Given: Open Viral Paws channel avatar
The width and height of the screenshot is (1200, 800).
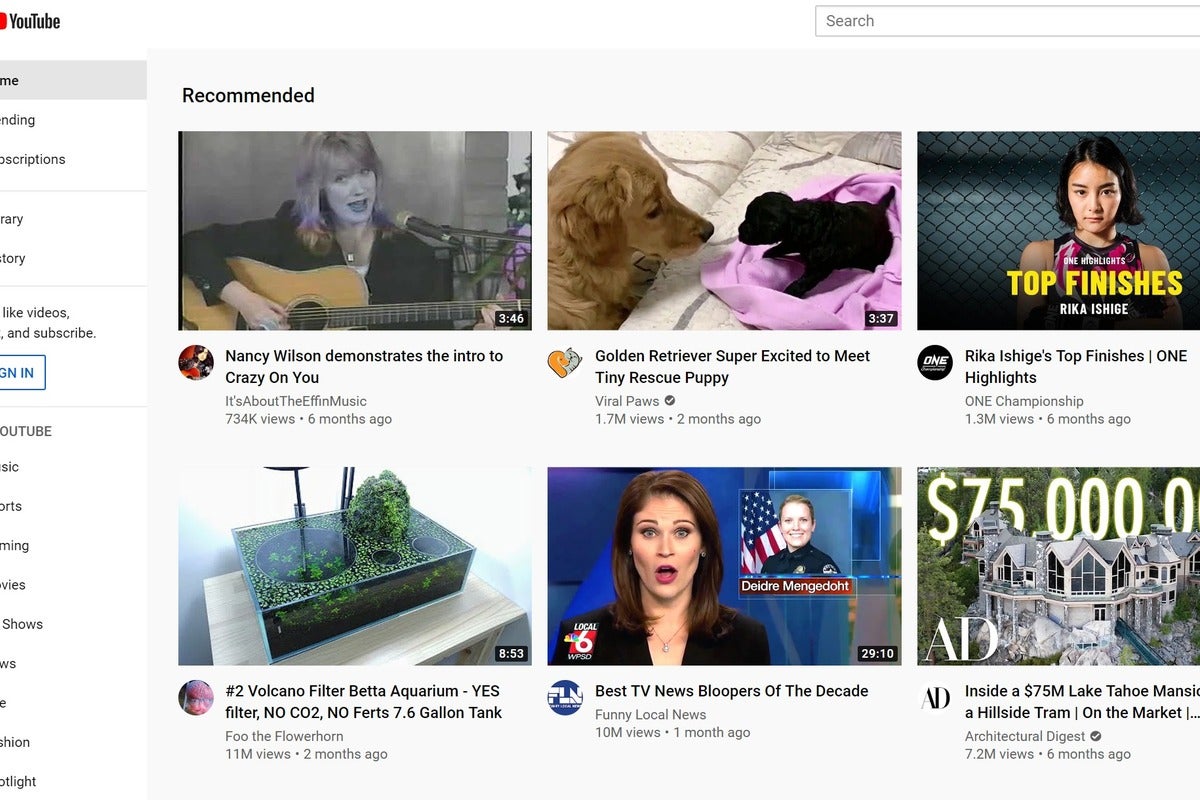Looking at the screenshot, I should (x=565, y=362).
